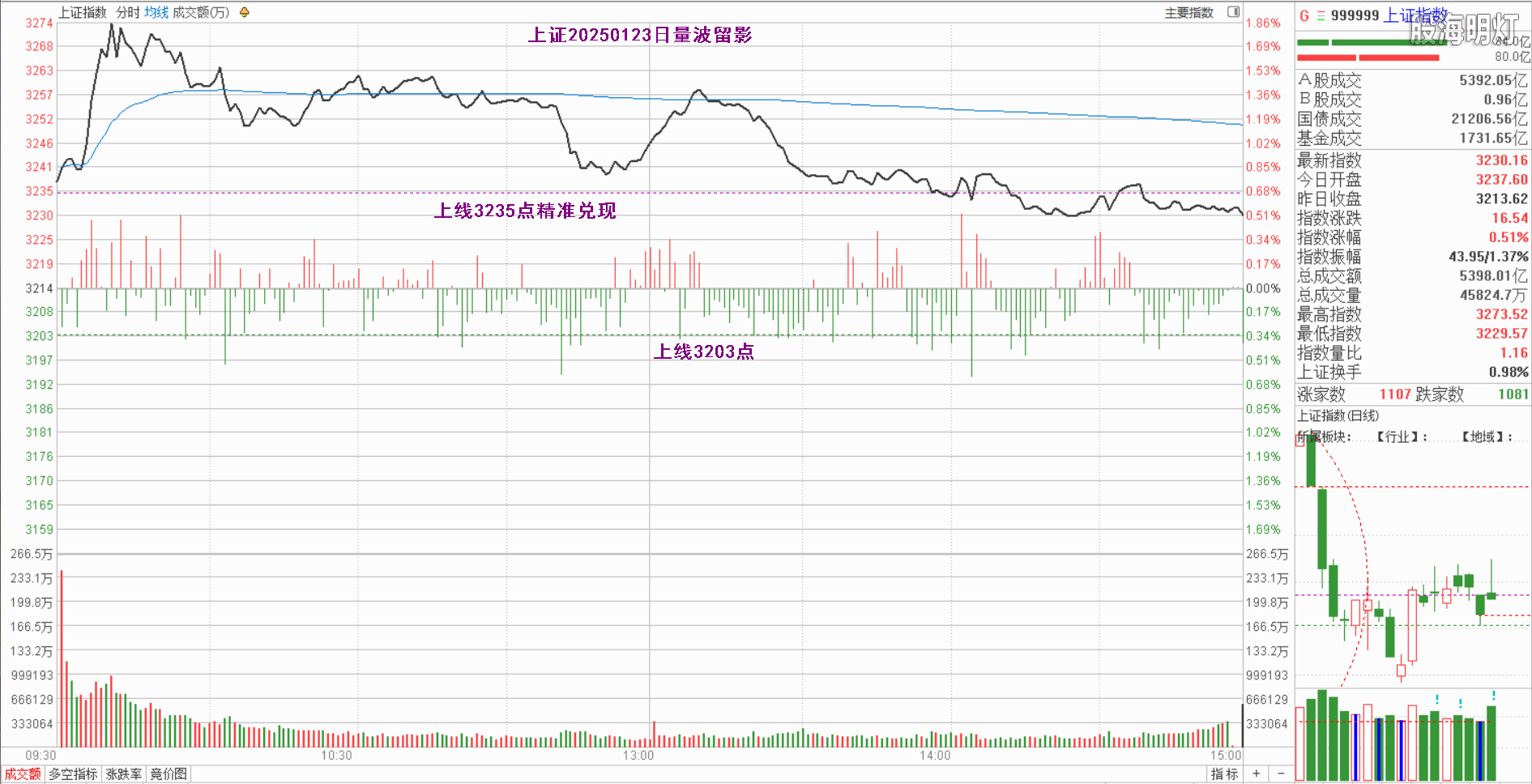Click the 266.5万 left volume axis label
Image resolution: width=1532 pixels, height=784 pixels.
click(31, 554)
